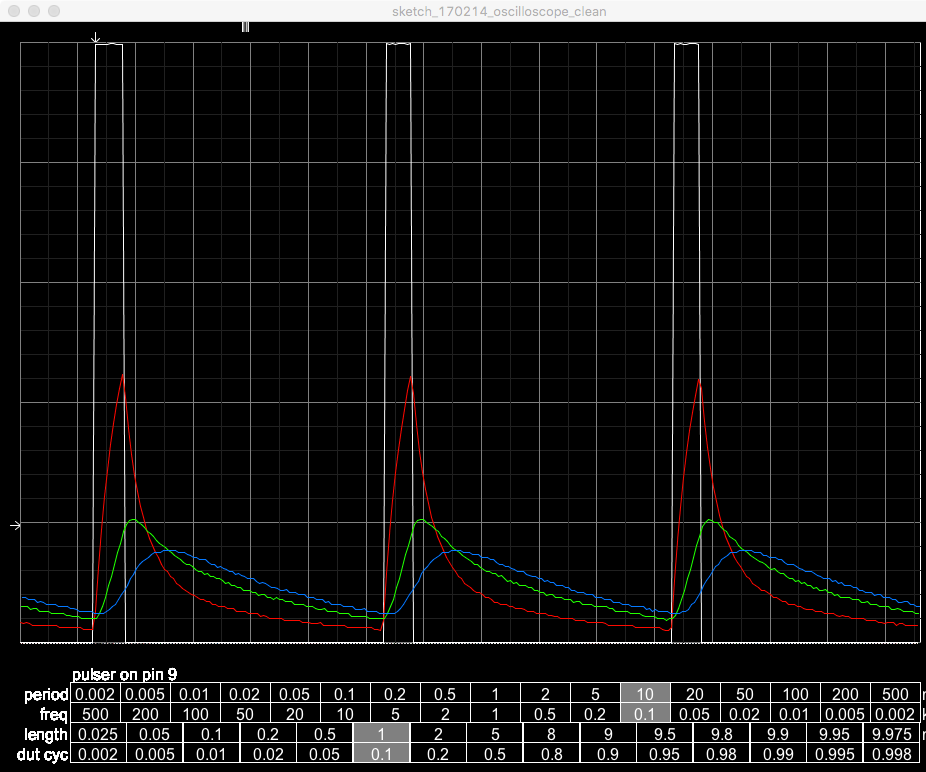Select period 200
Screen dimensions: 926x772
click(845, 693)
